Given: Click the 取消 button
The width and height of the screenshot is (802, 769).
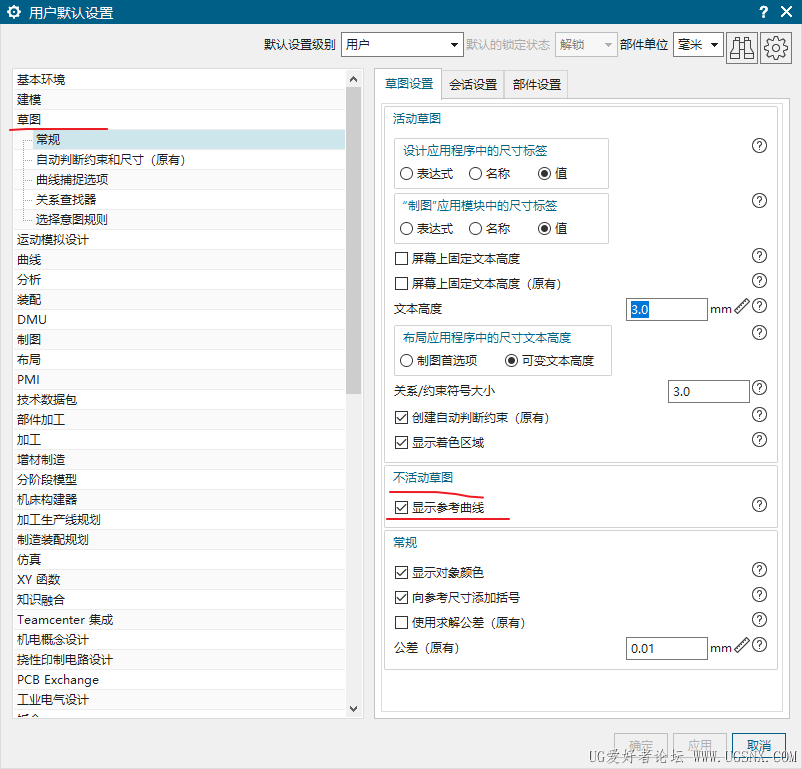Looking at the screenshot, I should coord(759,746).
